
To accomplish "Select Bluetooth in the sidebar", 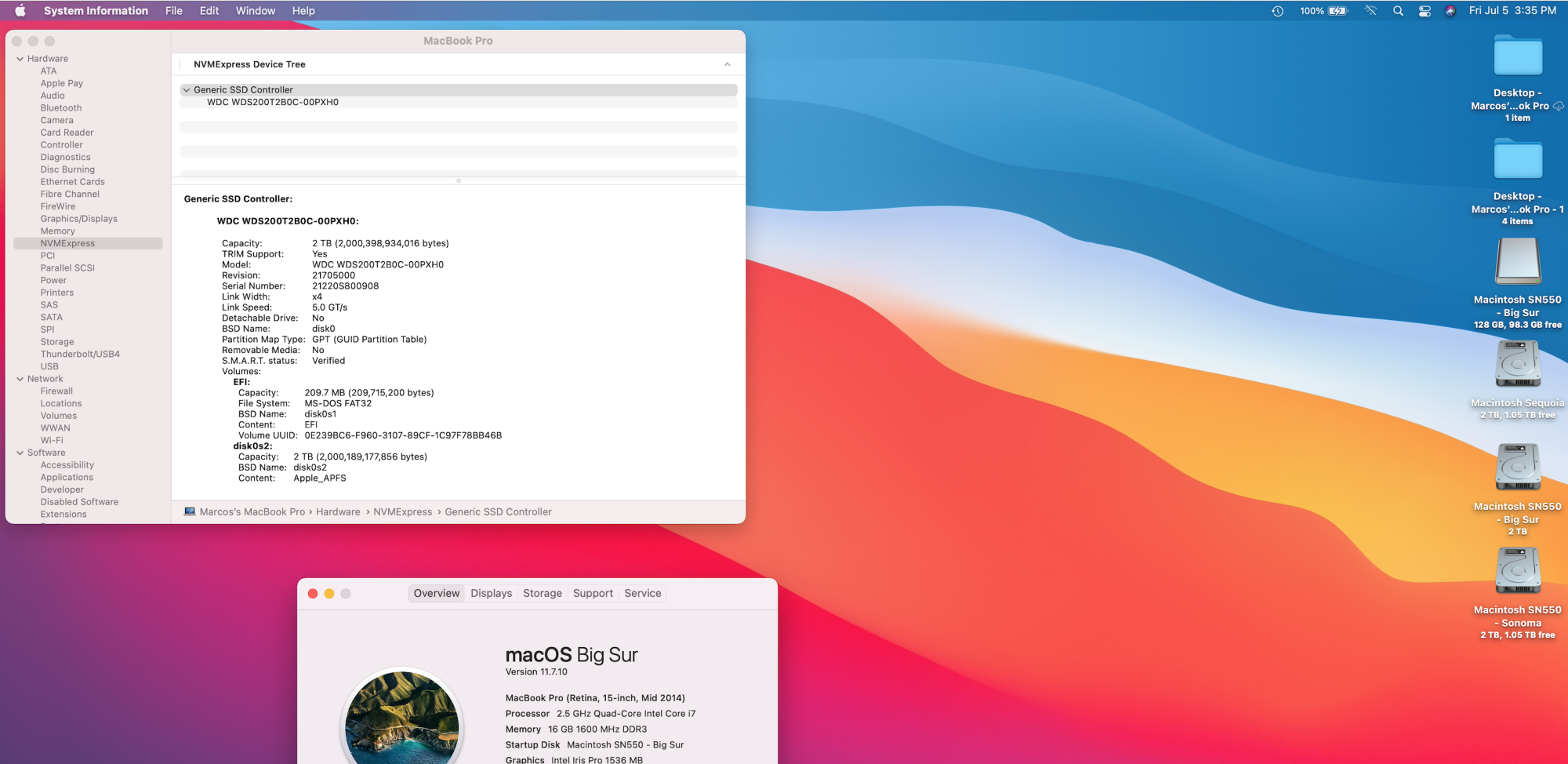I will click(61, 108).
